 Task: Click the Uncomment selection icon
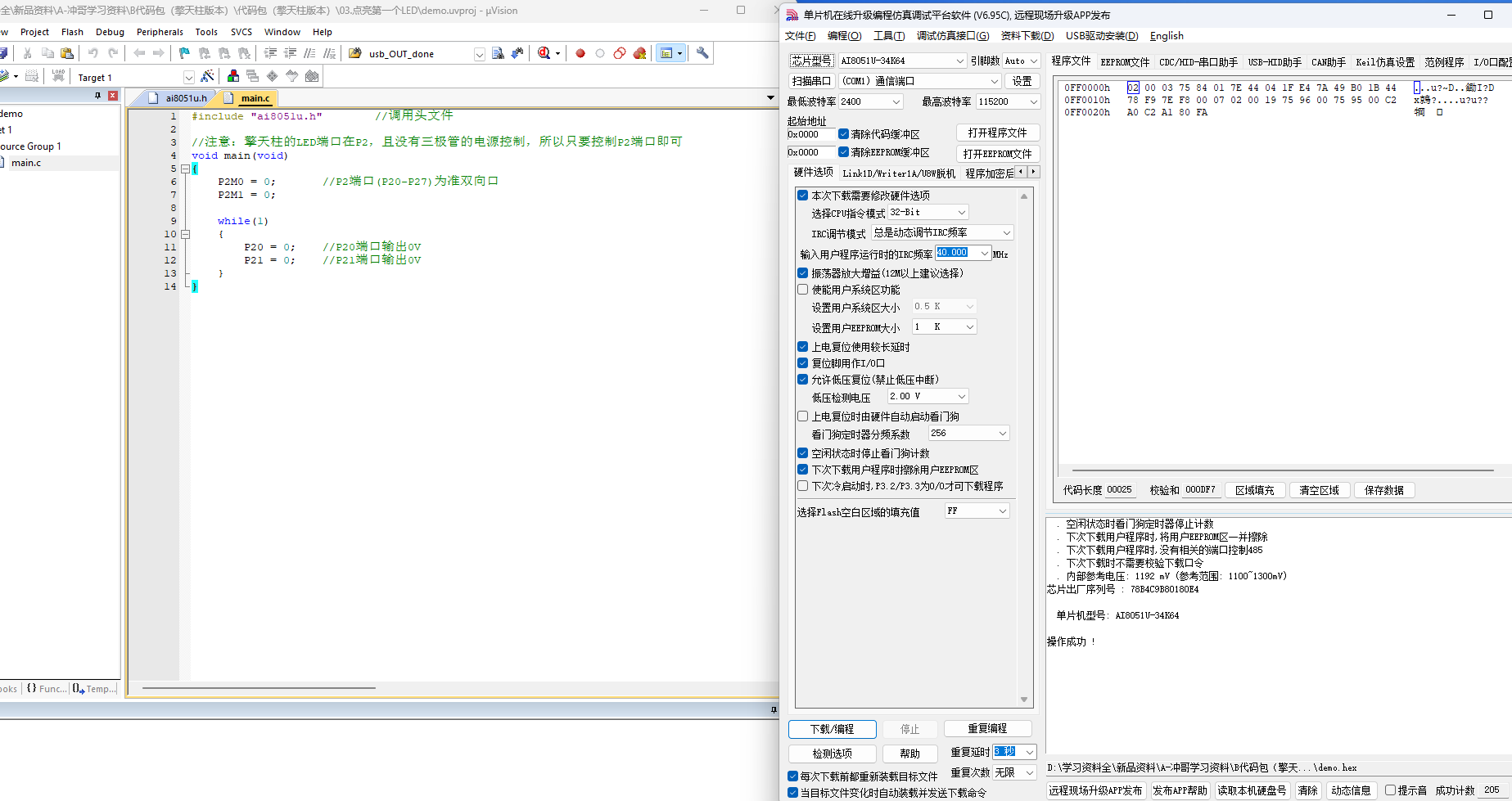pos(329,53)
